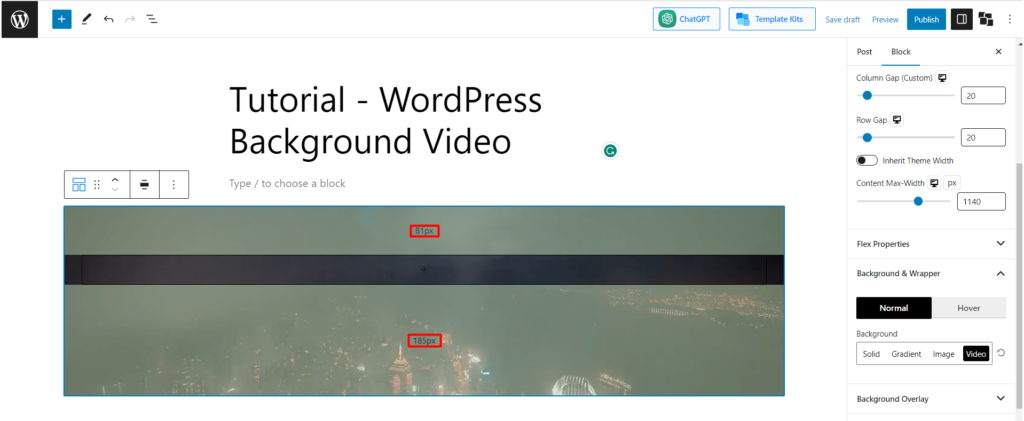Viewport: 1024px width, 421px height.
Task: Choose Gradient background type
Action: coord(906,354)
